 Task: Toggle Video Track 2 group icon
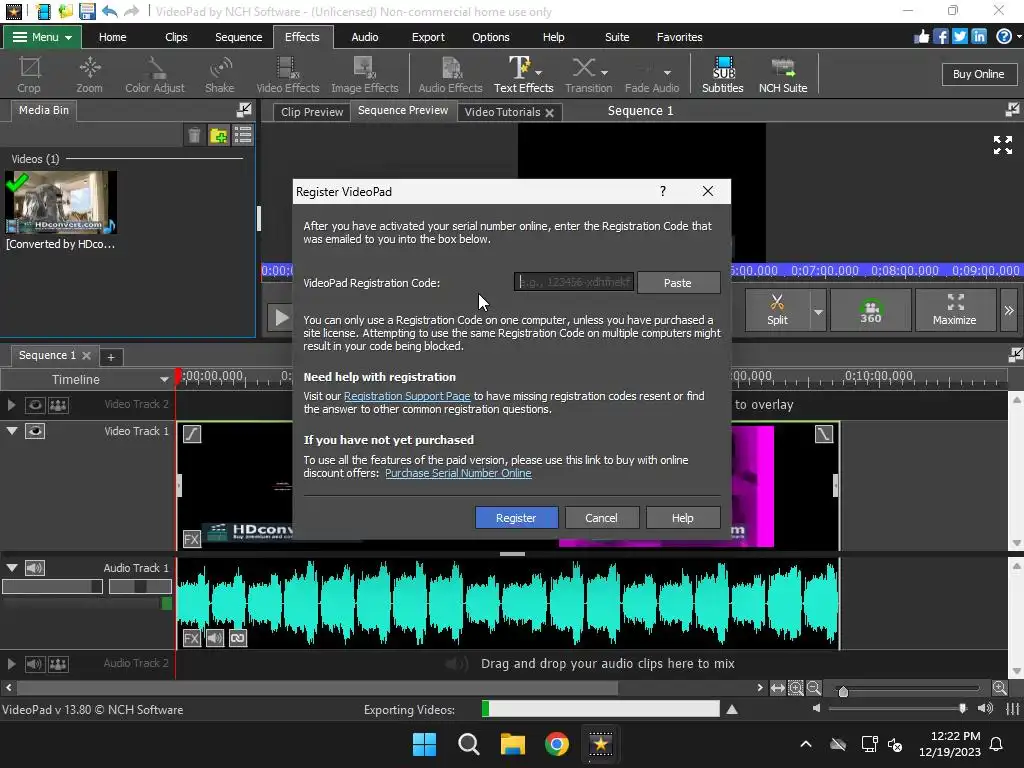[x=58, y=405]
